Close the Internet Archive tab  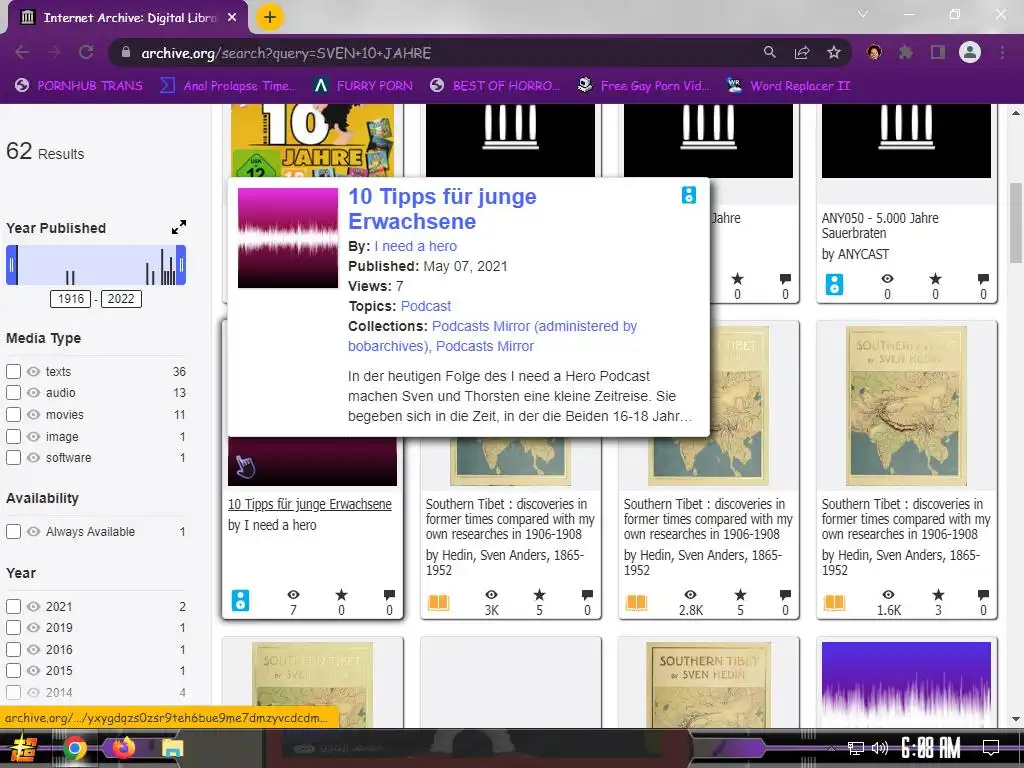(232, 18)
